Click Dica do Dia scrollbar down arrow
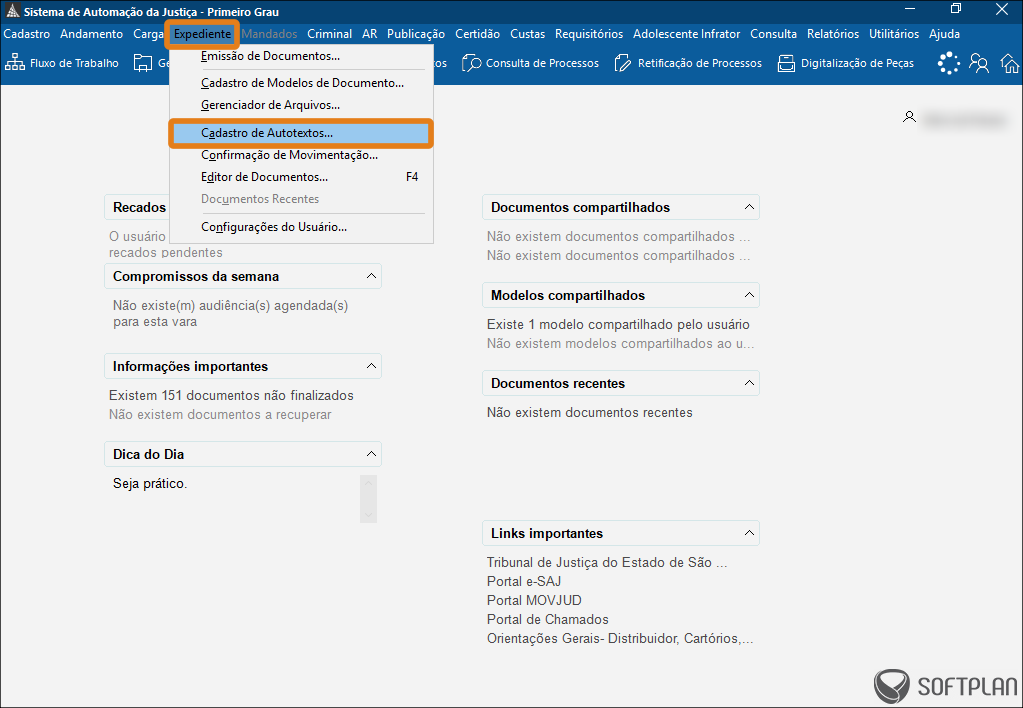Viewport: 1023px width, 708px height. [368, 515]
